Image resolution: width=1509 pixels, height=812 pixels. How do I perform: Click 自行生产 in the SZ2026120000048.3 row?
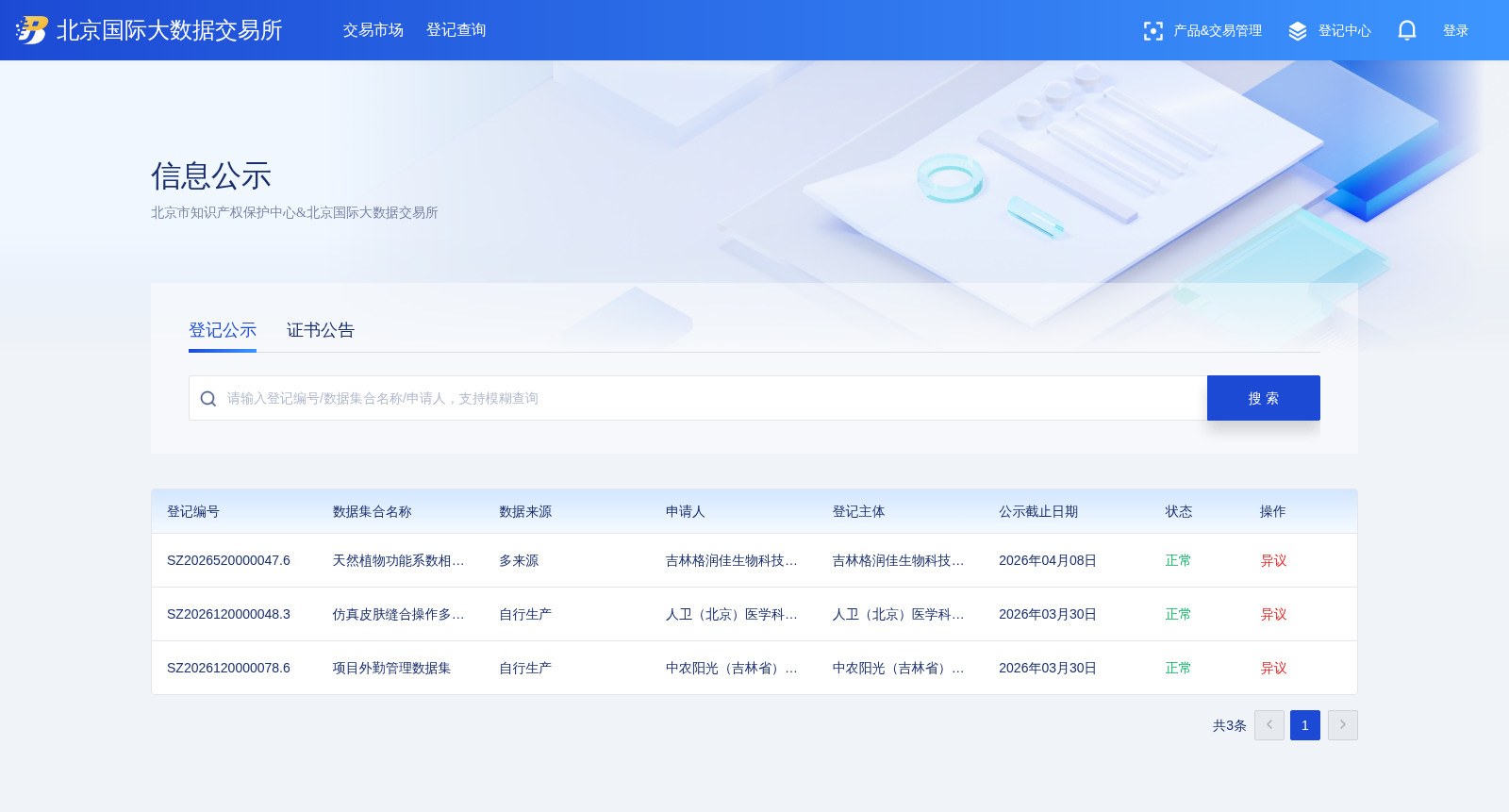coord(525,614)
